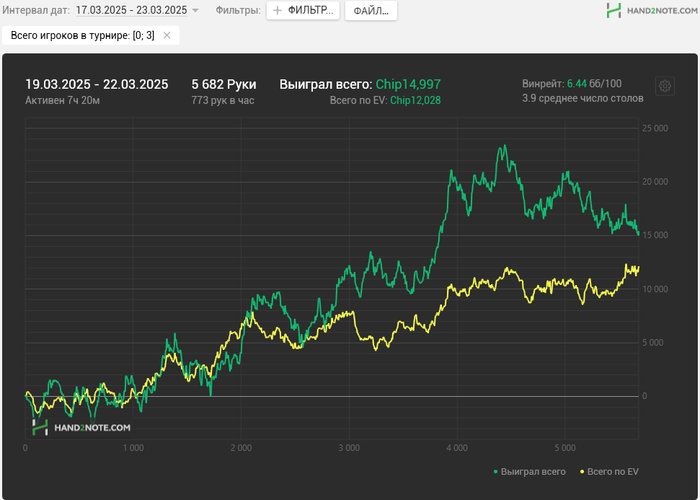Click the ФАЙЛ... button
Viewport: 700px width, 500px height.
pos(371,11)
